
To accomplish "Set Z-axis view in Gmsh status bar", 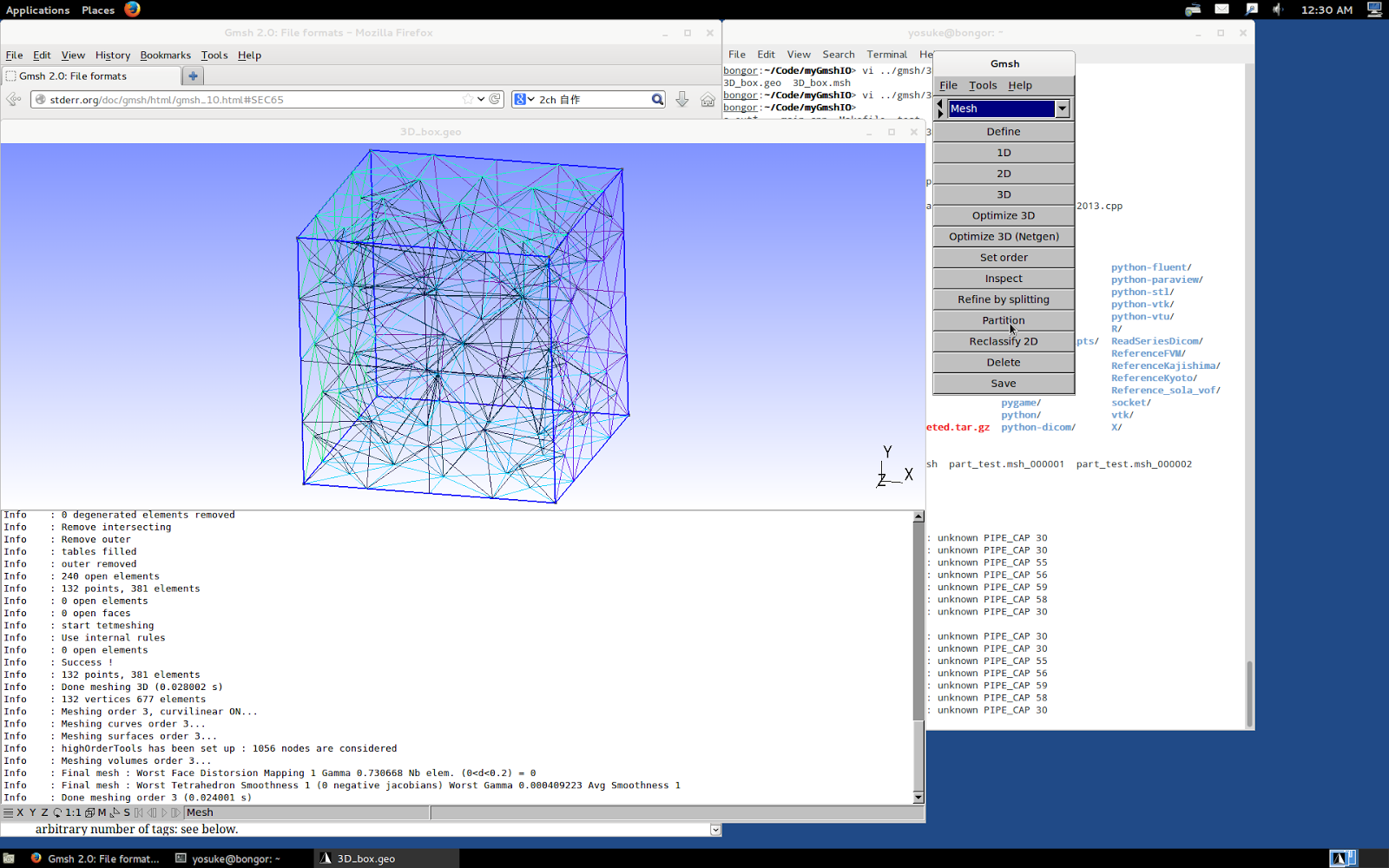I will click(x=44, y=813).
